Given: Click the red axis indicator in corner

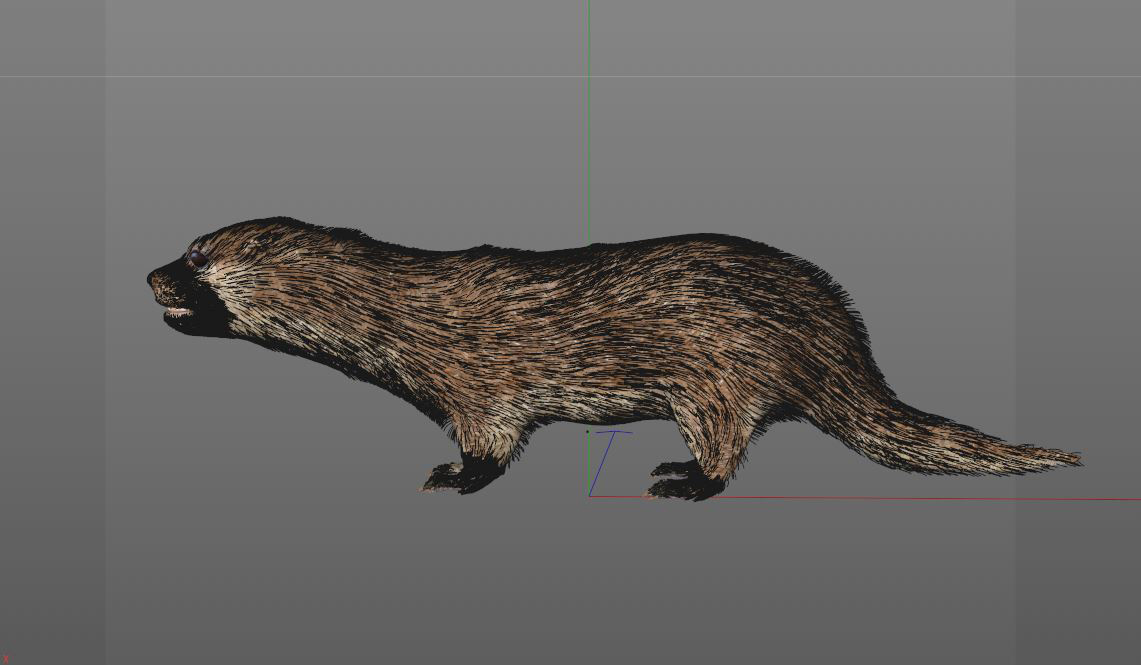Looking at the screenshot, I should point(5,659).
